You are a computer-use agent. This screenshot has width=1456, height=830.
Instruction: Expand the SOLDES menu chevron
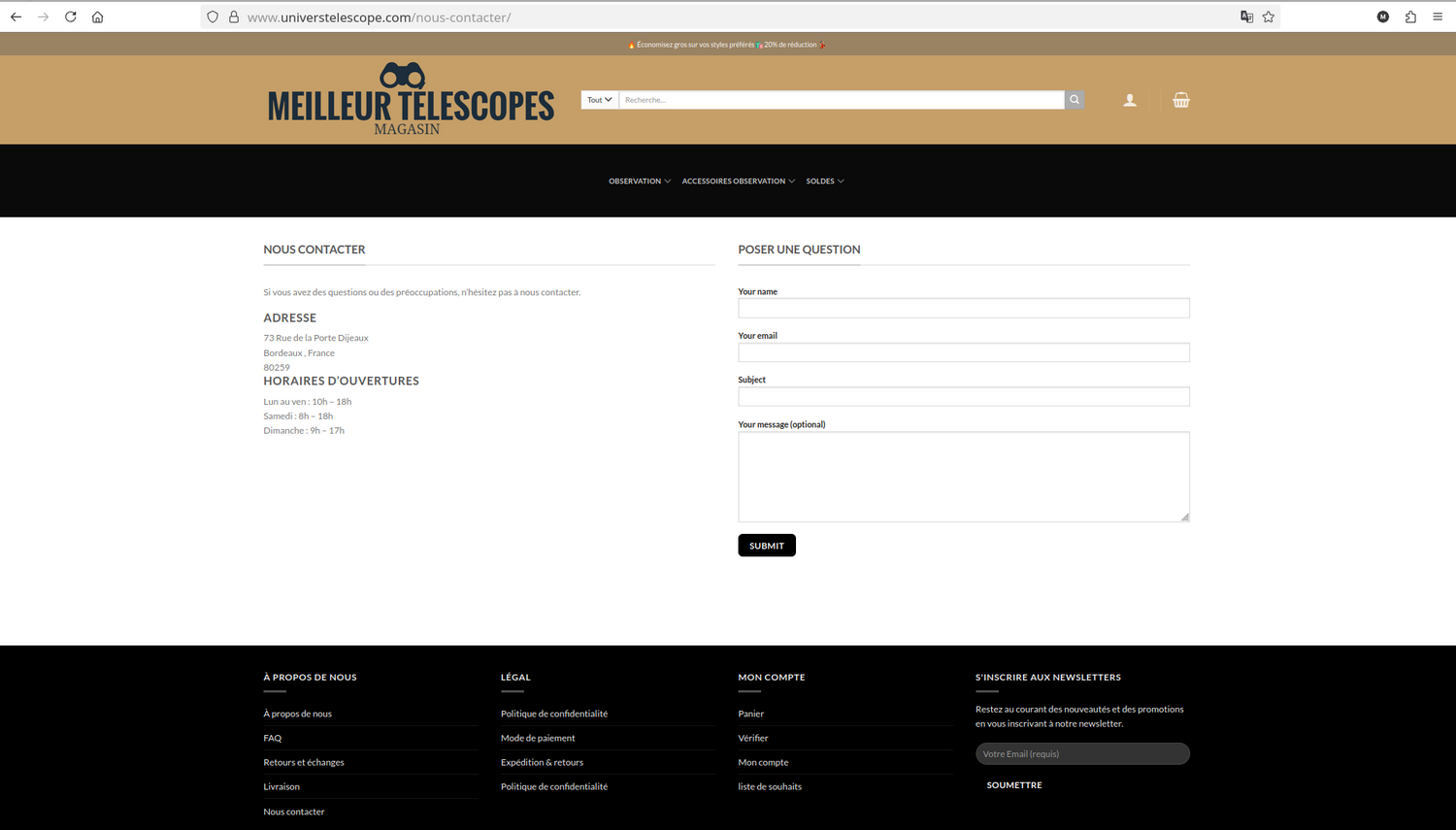tap(841, 181)
